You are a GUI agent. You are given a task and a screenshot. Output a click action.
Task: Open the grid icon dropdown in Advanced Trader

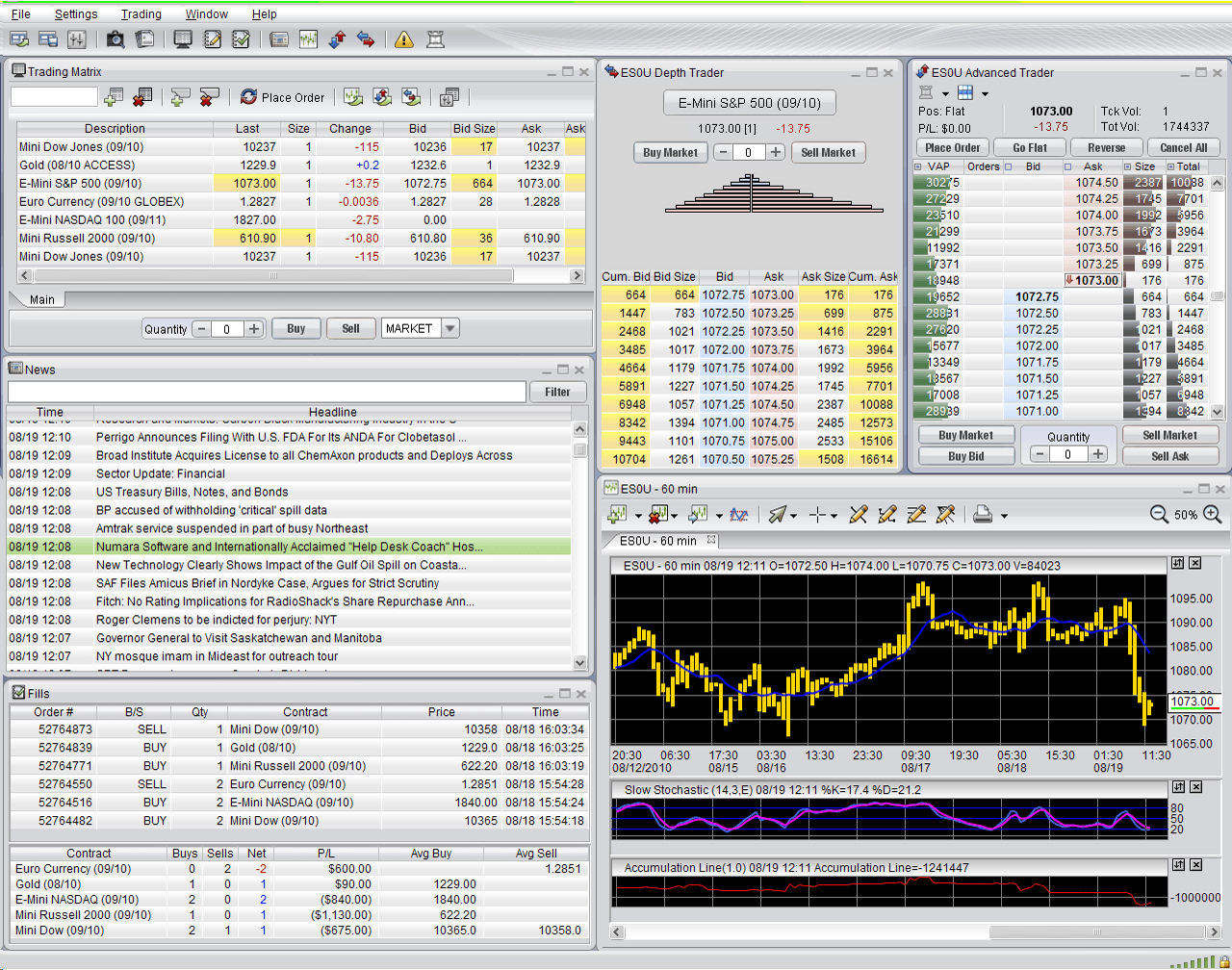[985, 93]
